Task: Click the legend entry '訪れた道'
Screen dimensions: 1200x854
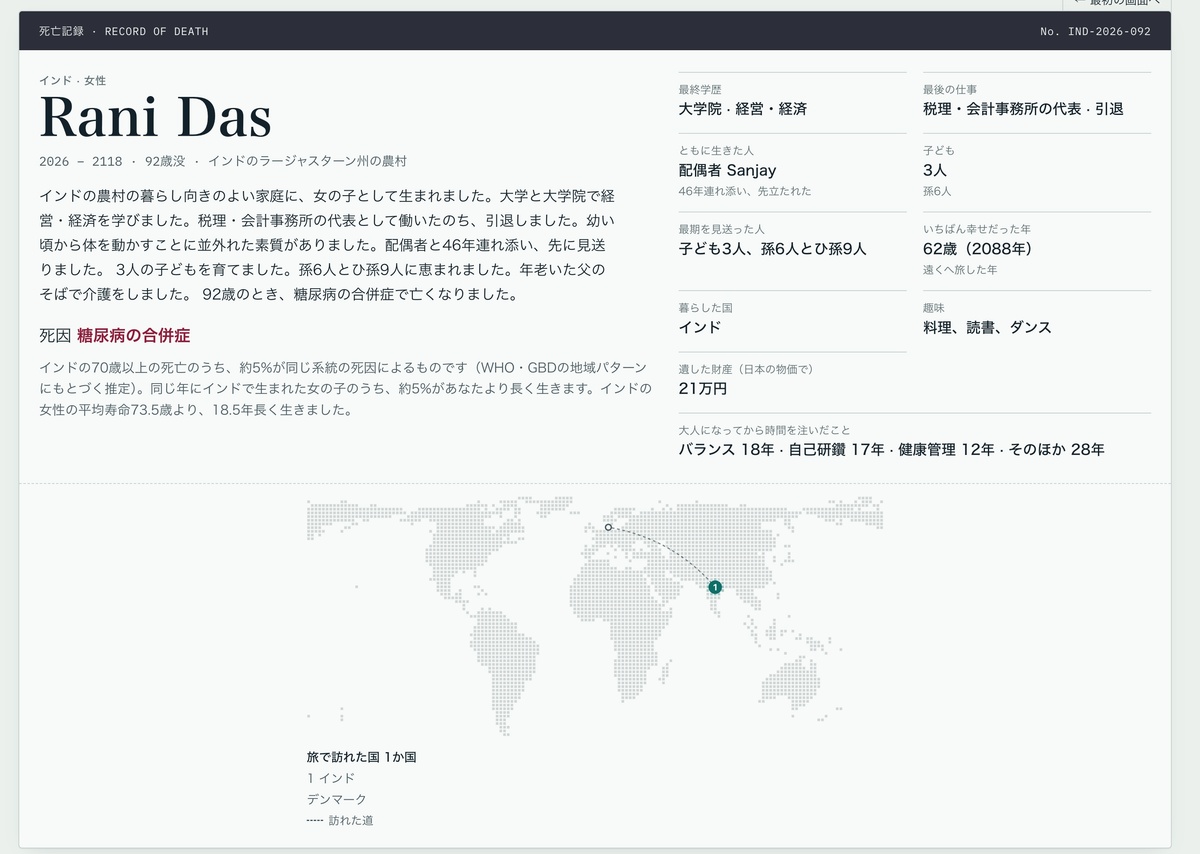Action: (351, 821)
